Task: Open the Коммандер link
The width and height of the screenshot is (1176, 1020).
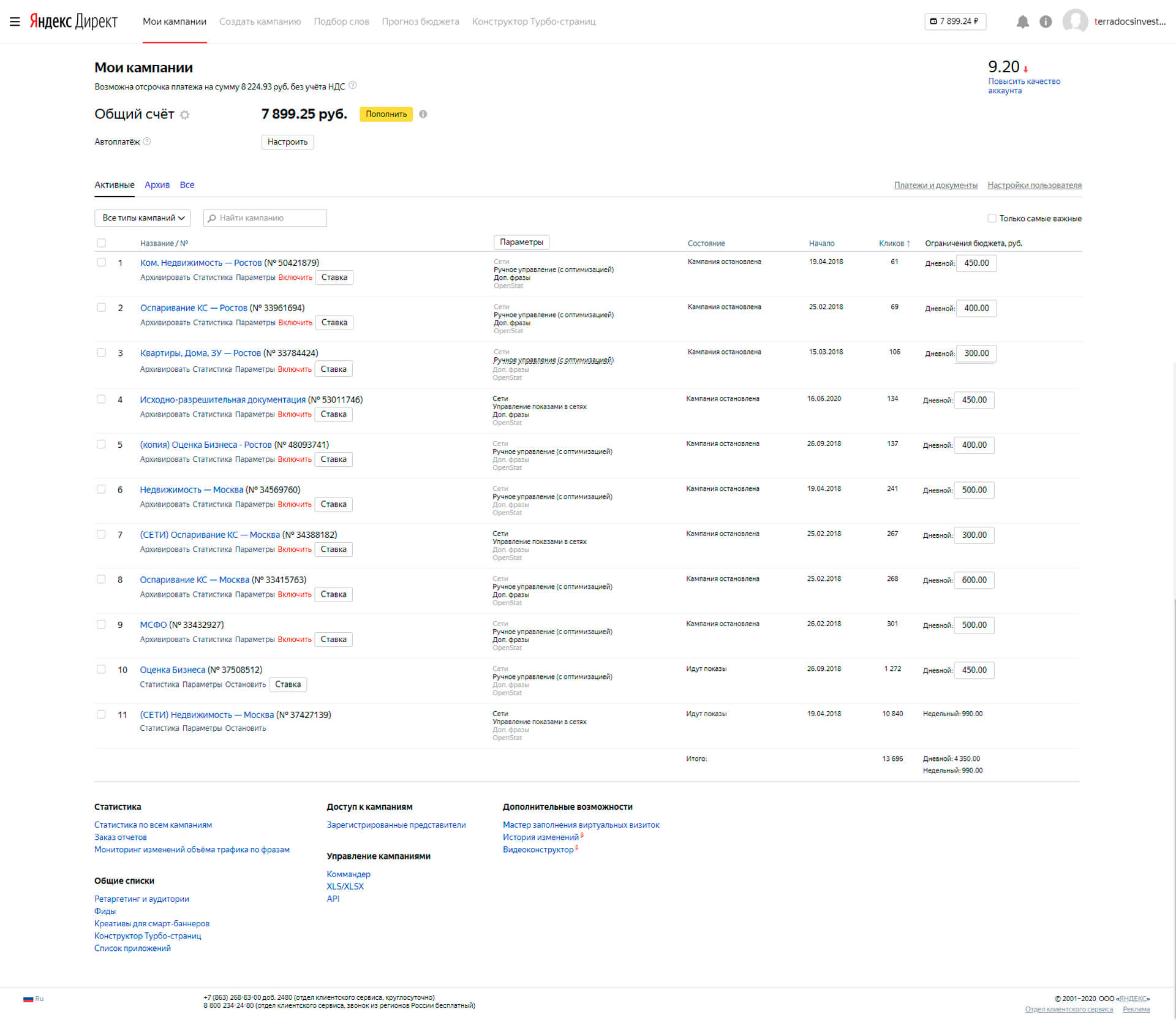Action: tap(349, 874)
